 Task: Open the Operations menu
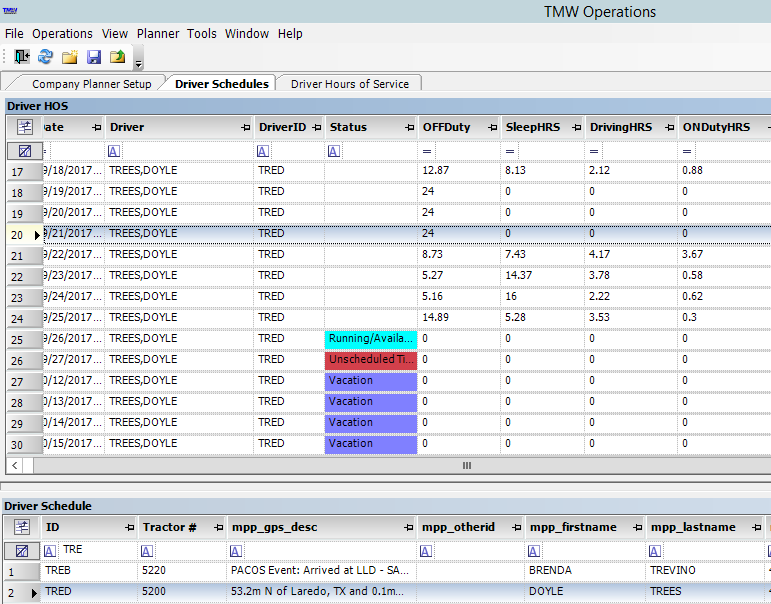point(62,33)
